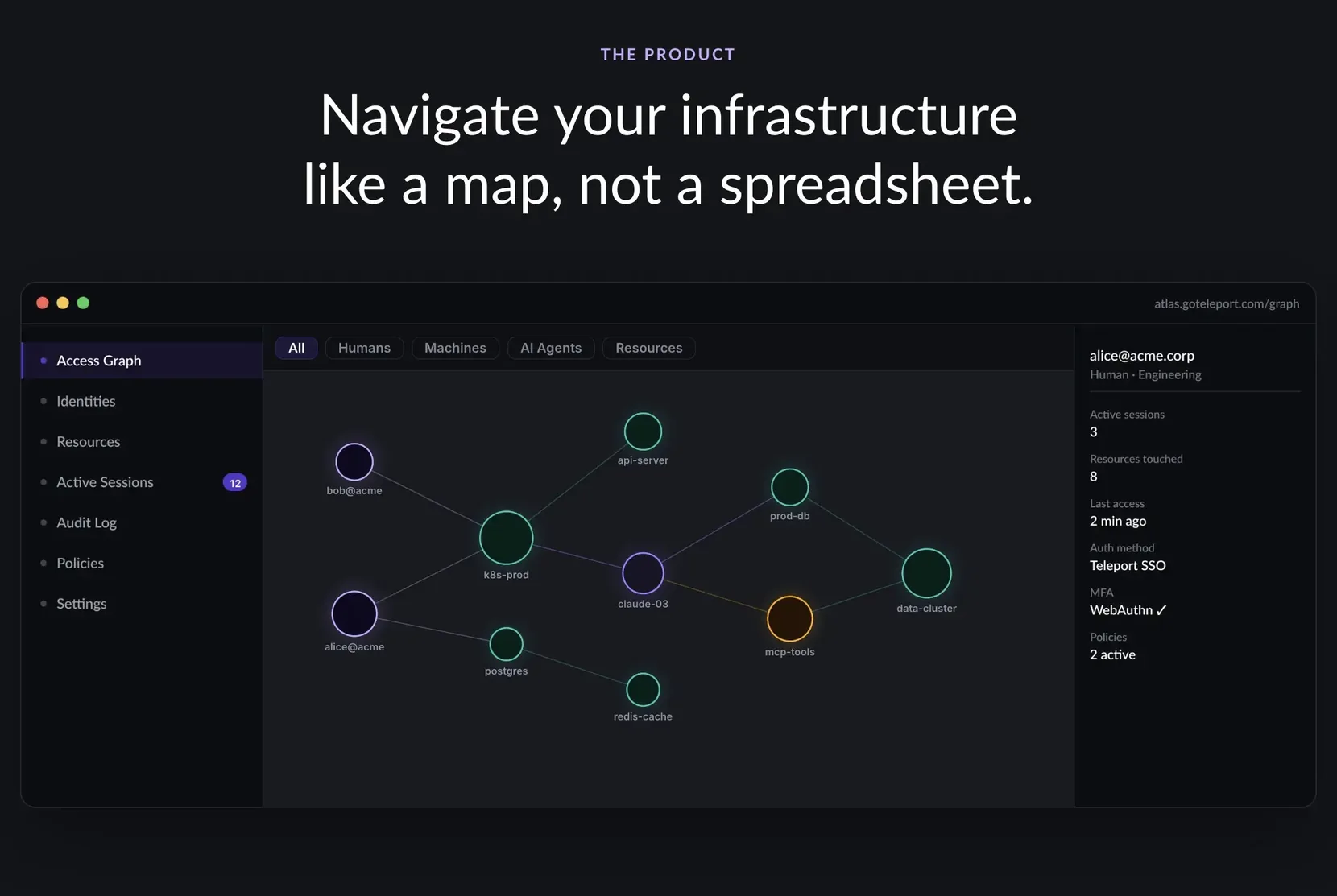Click the alice@acme node label
Viewport: 1337px width, 896px height.
pos(354,647)
